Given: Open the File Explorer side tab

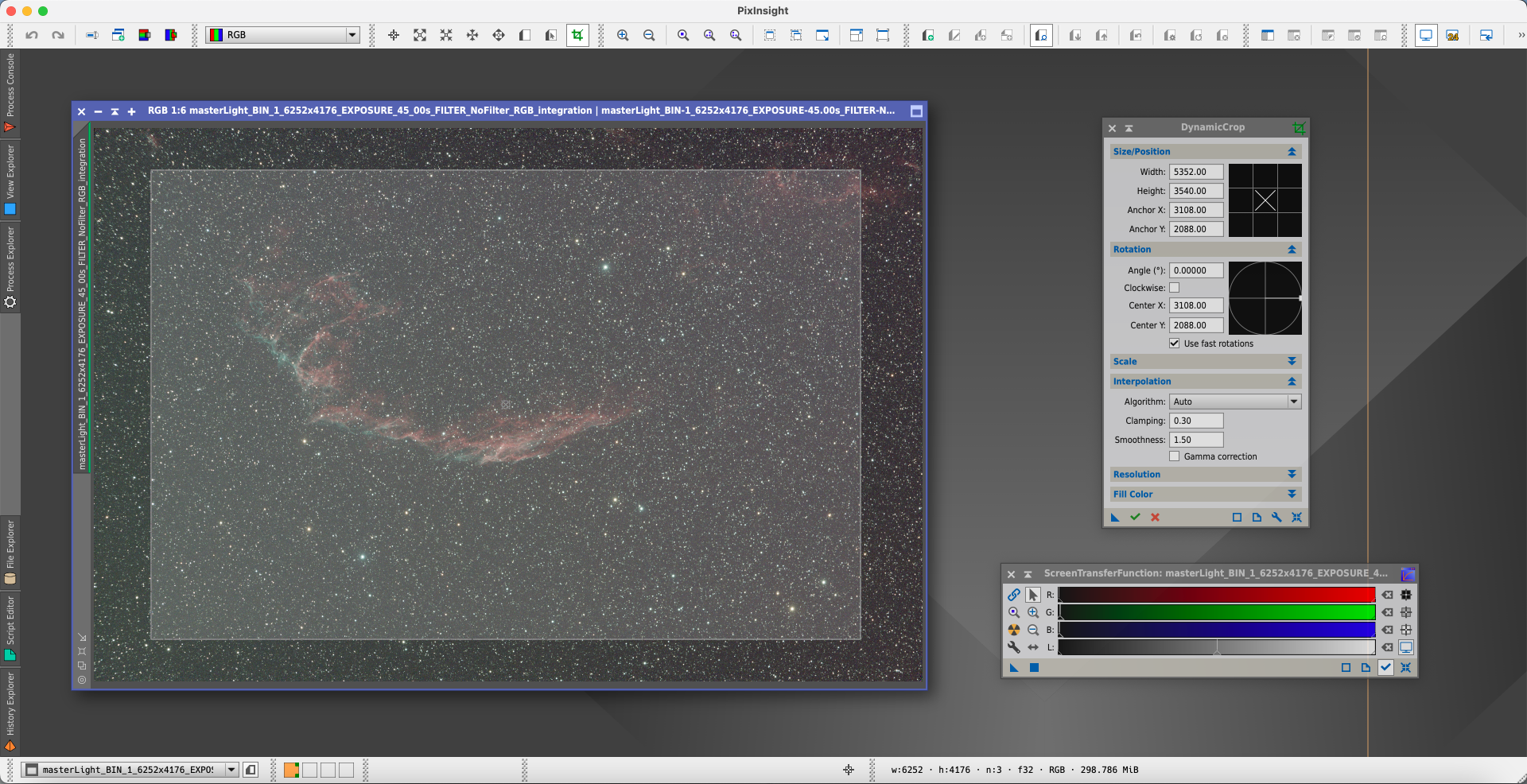Looking at the screenshot, I should tap(10, 553).
